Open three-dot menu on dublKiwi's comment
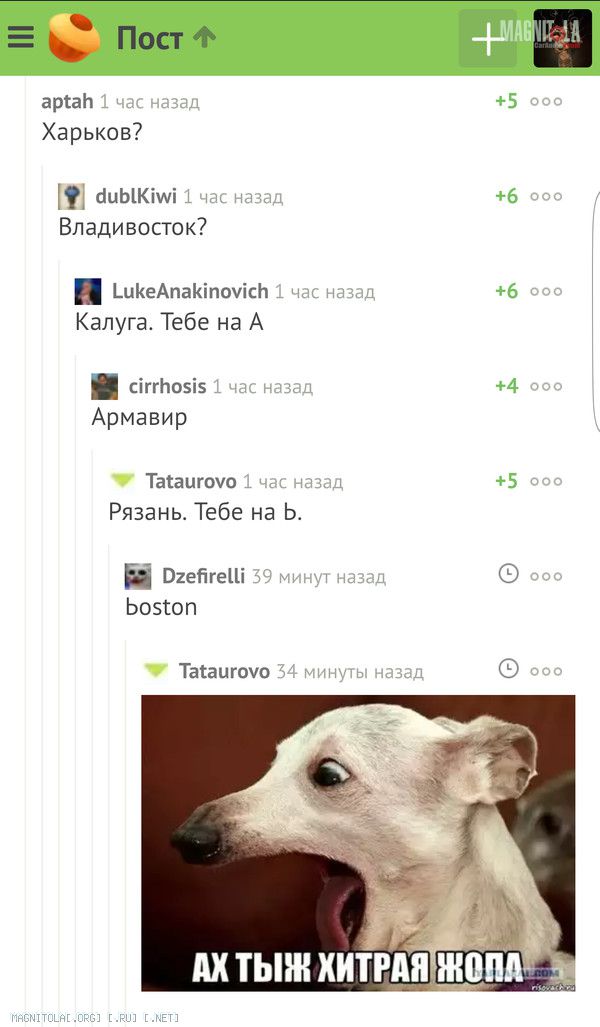 (x=546, y=196)
